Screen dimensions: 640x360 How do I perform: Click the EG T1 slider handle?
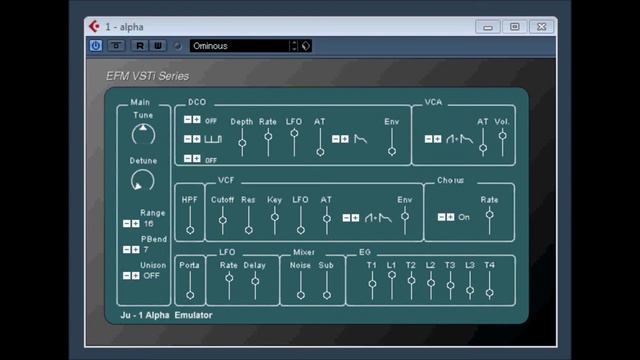372,284
